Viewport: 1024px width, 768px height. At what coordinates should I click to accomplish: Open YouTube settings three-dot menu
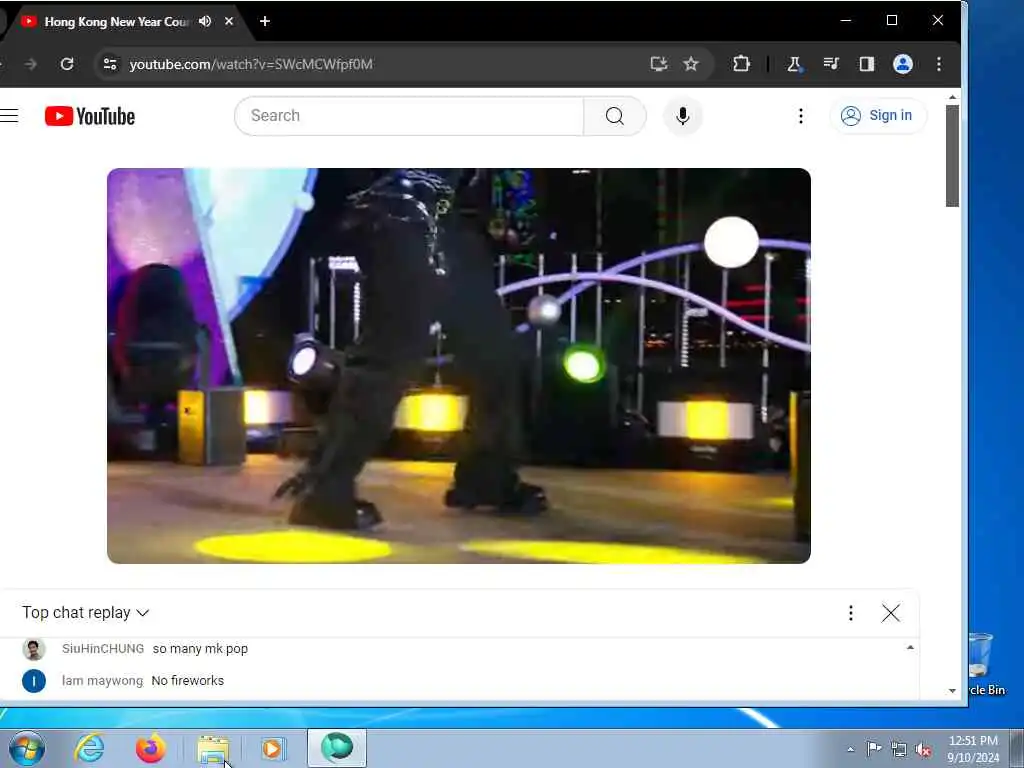pos(801,116)
